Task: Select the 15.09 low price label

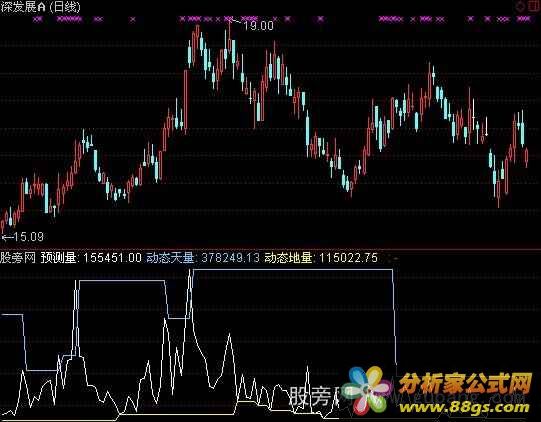Action: pyautogui.click(x=29, y=237)
